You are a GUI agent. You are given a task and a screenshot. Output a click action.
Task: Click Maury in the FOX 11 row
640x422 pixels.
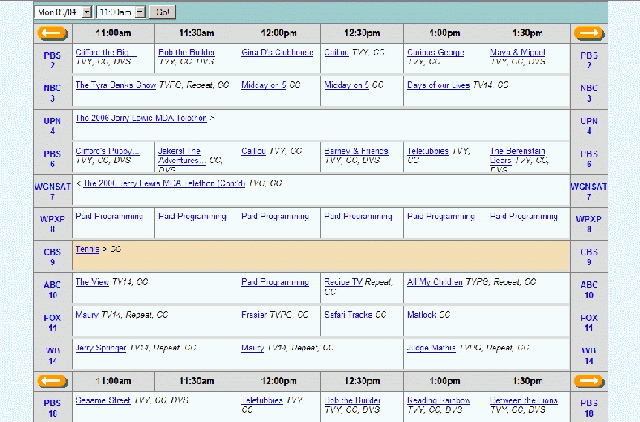click(x=87, y=315)
